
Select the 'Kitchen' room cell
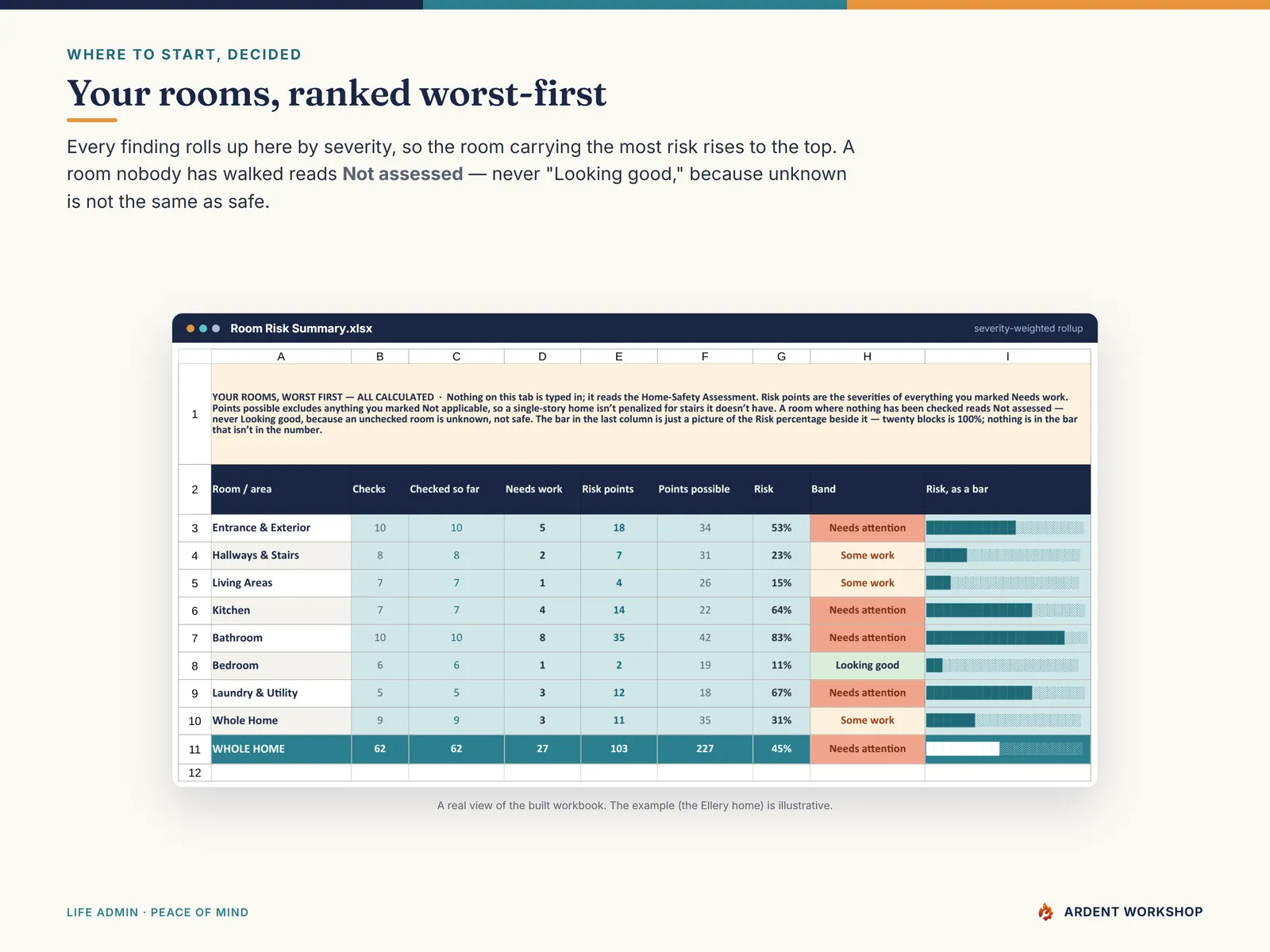(281, 610)
